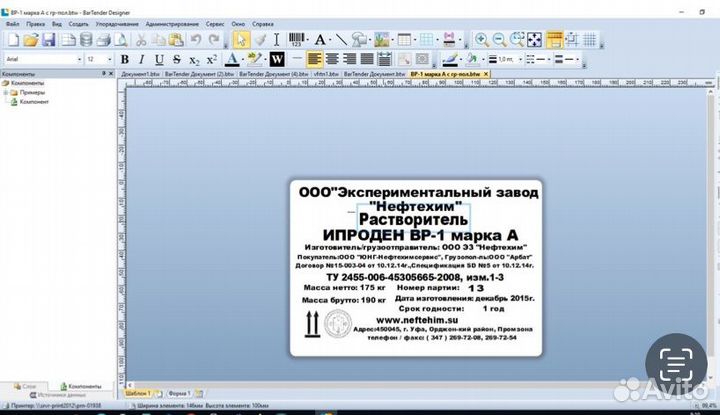Toggle subscript formatting
720x415 pixels.
pos(194,60)
